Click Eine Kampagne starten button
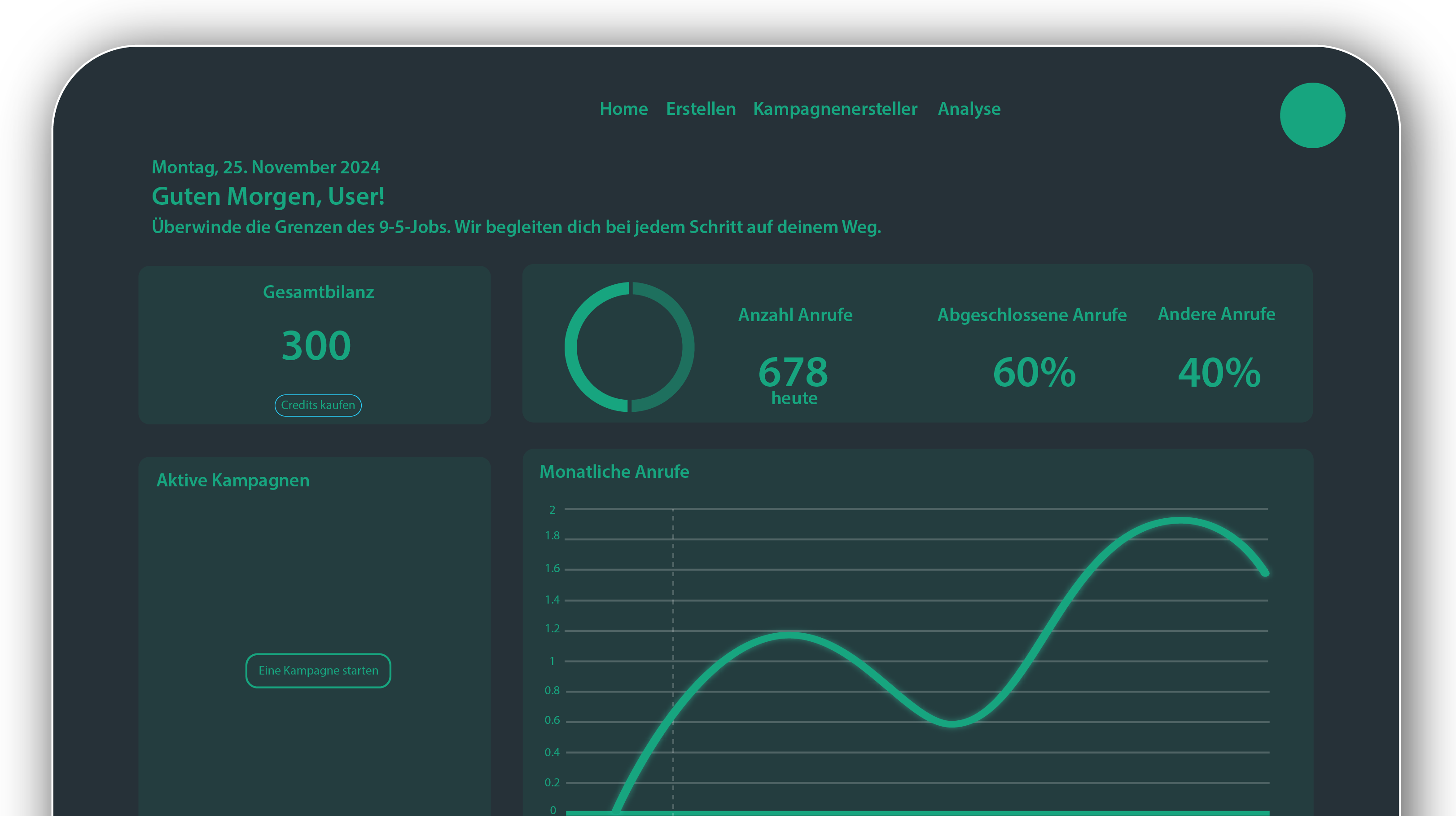Screen dimensions: 1456x816 tap(318, 670)
